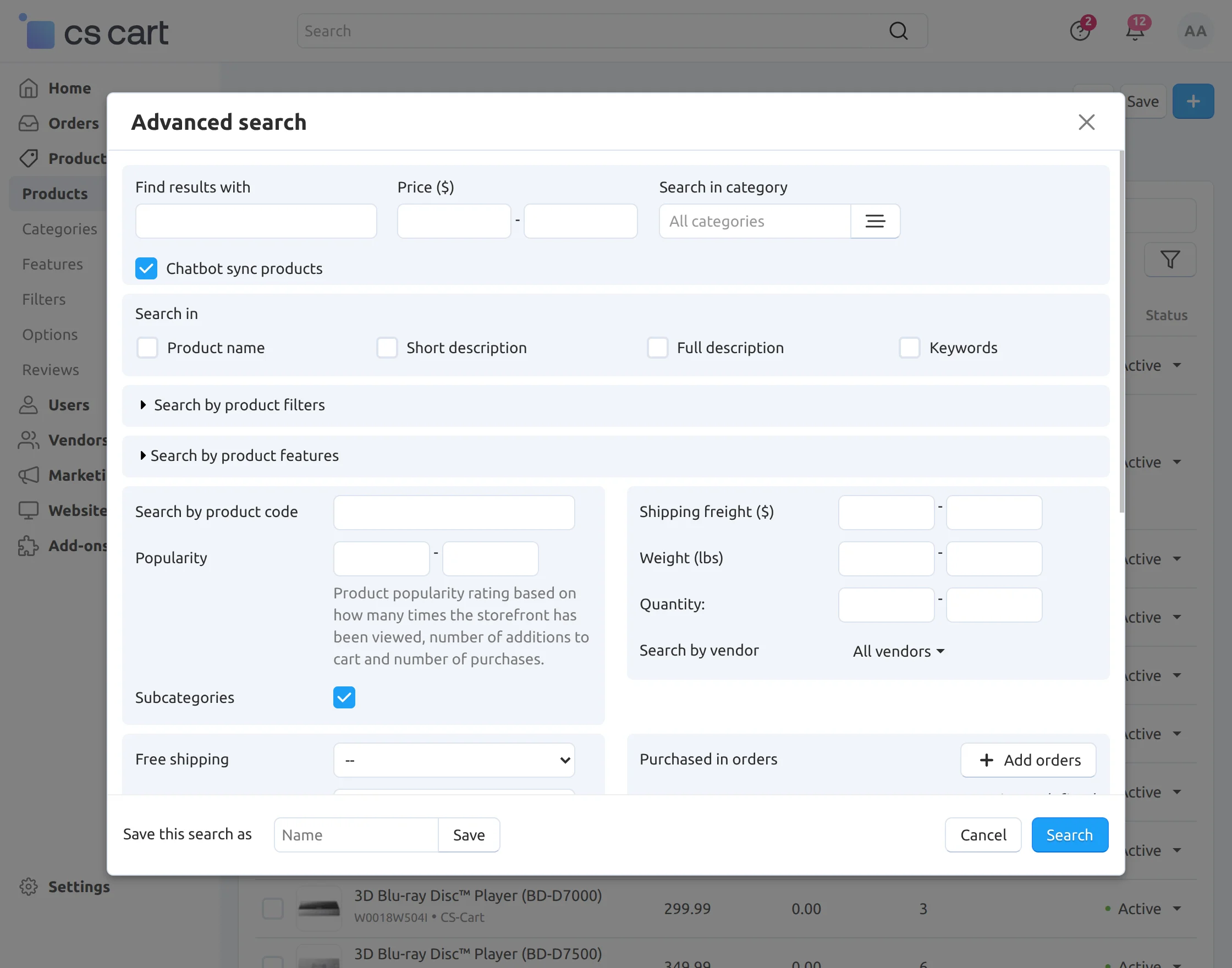
Task: Click the blue plus button top right
Action: point(1193,101)
